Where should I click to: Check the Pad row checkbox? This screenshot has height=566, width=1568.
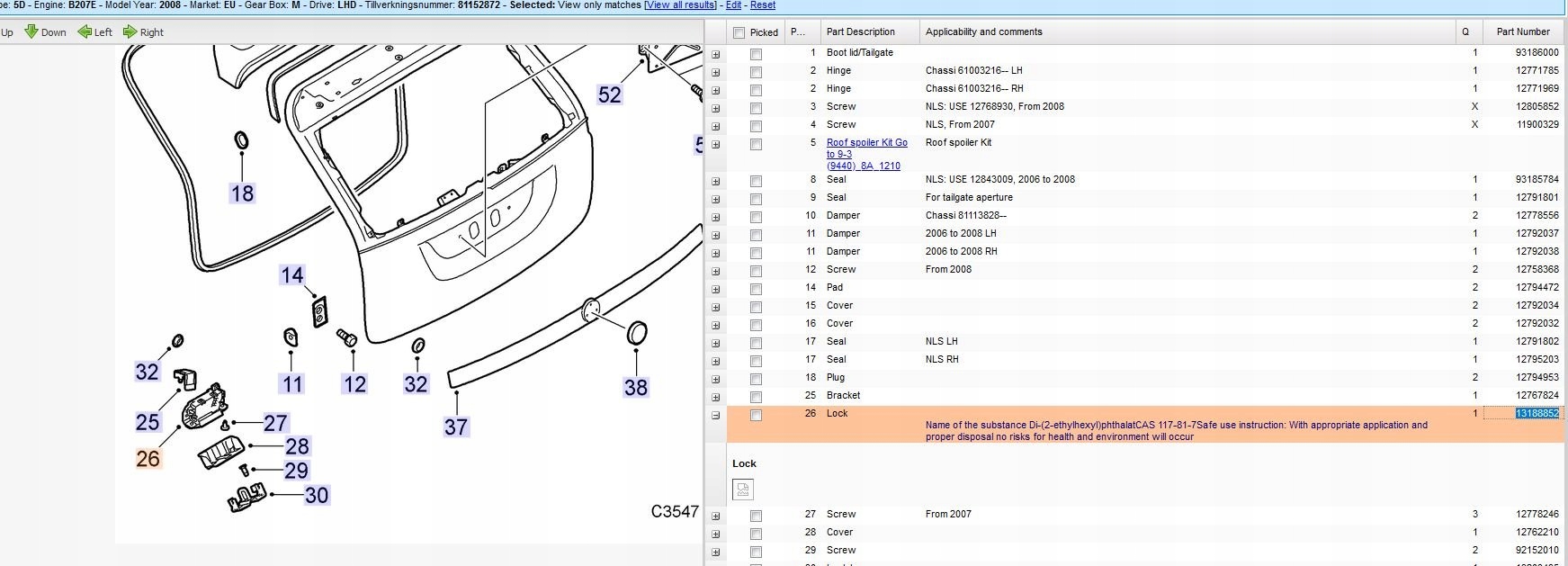click(x=756, y=289)
